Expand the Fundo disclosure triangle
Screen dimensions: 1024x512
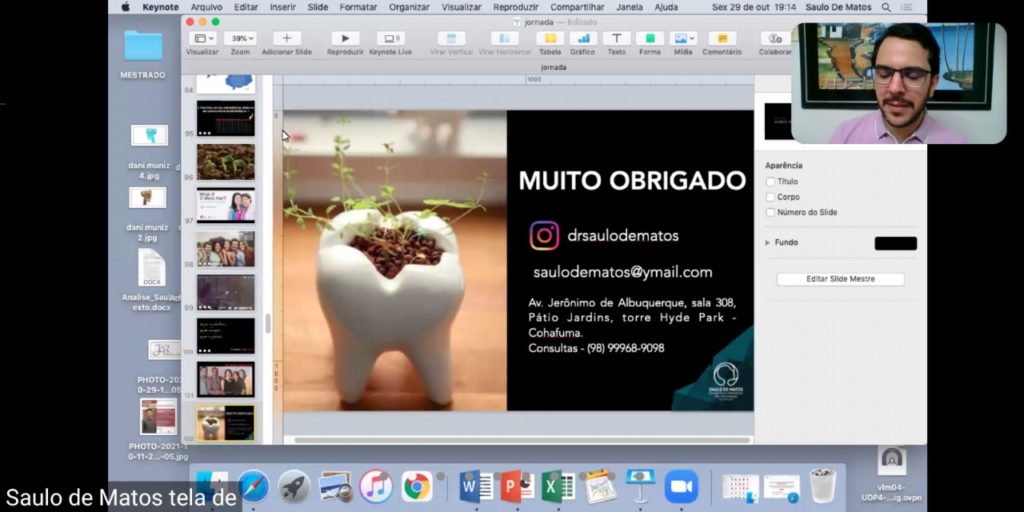[x=768, y=243]
